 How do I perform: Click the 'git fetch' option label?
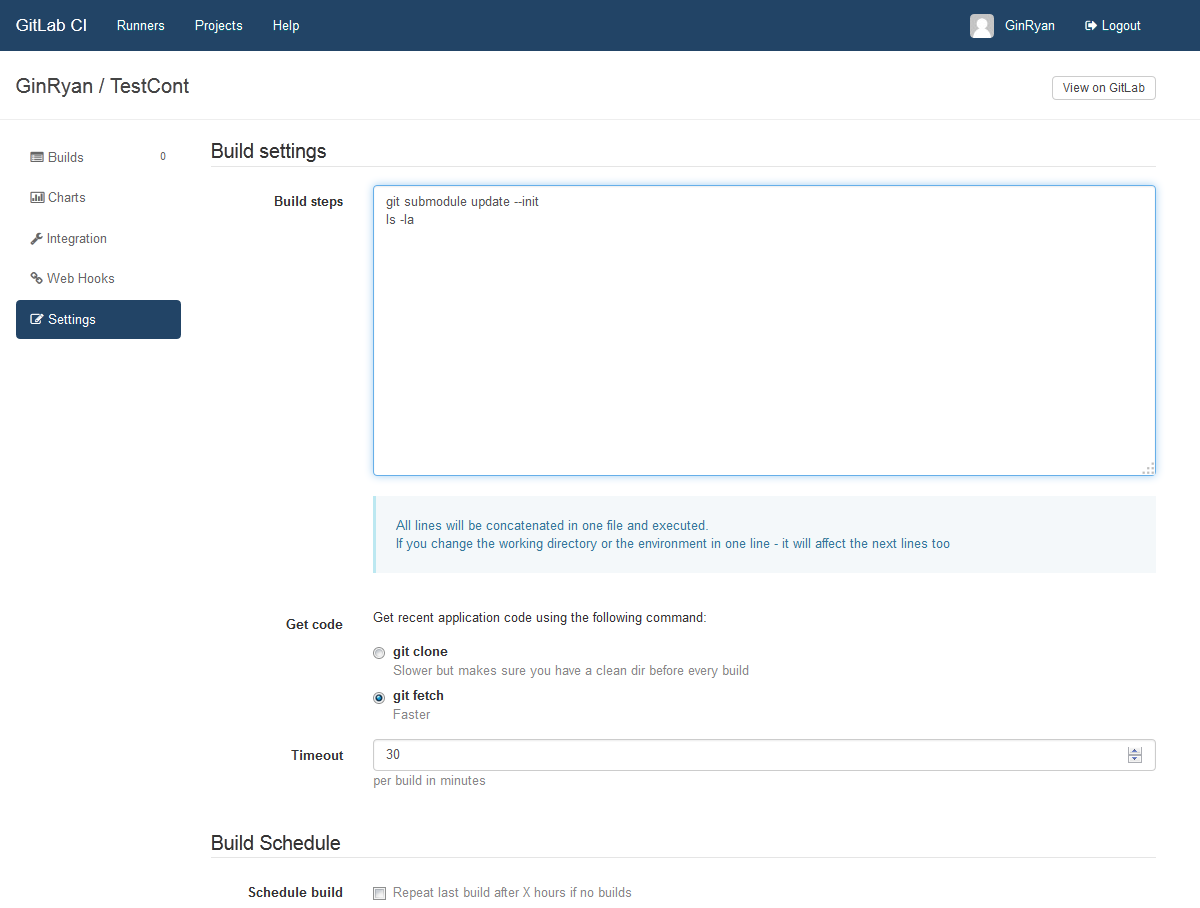418,695
